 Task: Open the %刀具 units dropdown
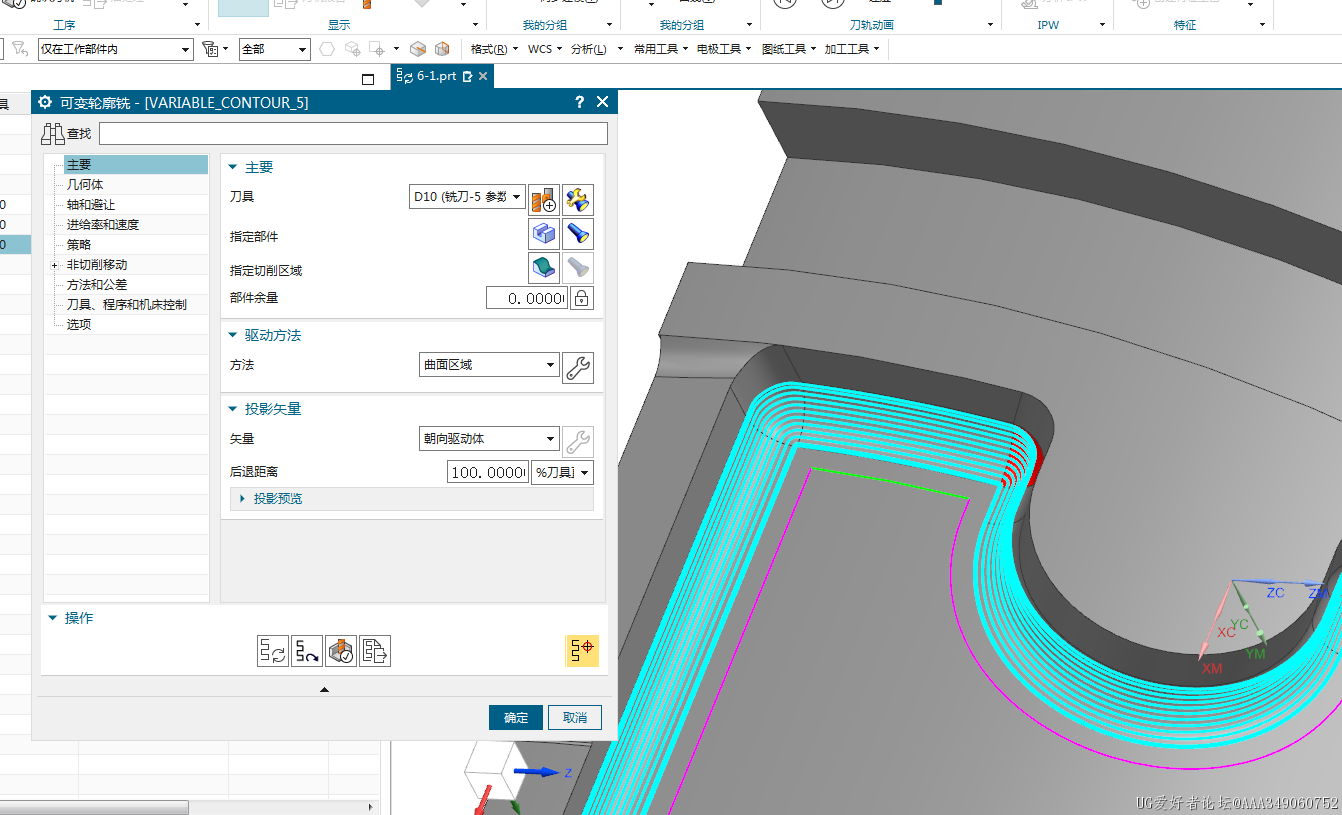(x=562, y=472)
